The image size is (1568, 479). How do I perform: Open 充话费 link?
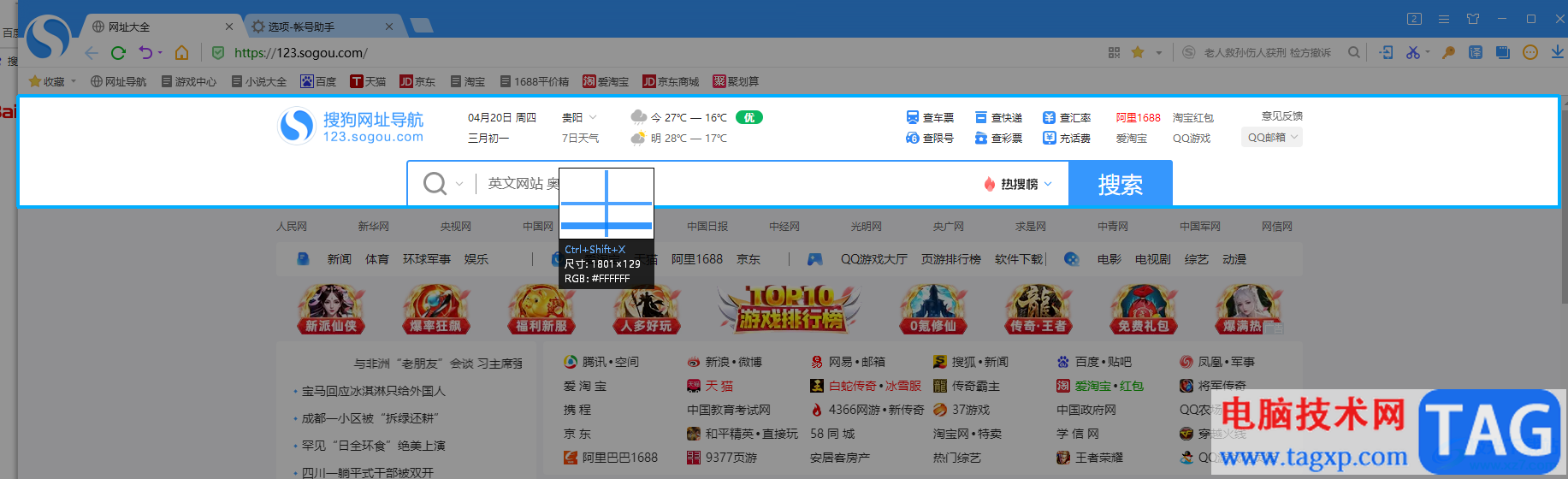pyautogui.click(x=1067, y=138)
